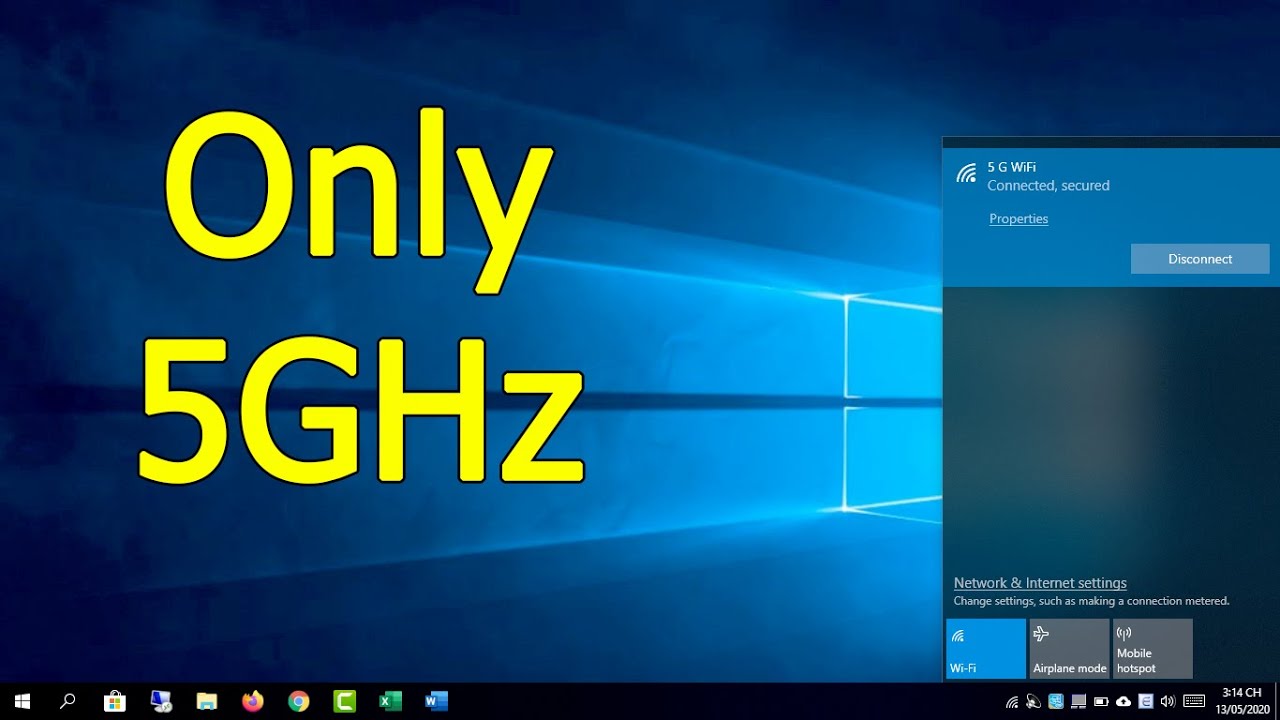Click the Wi-Fi signal icon beside 5 G WiFi

point(966,173)
